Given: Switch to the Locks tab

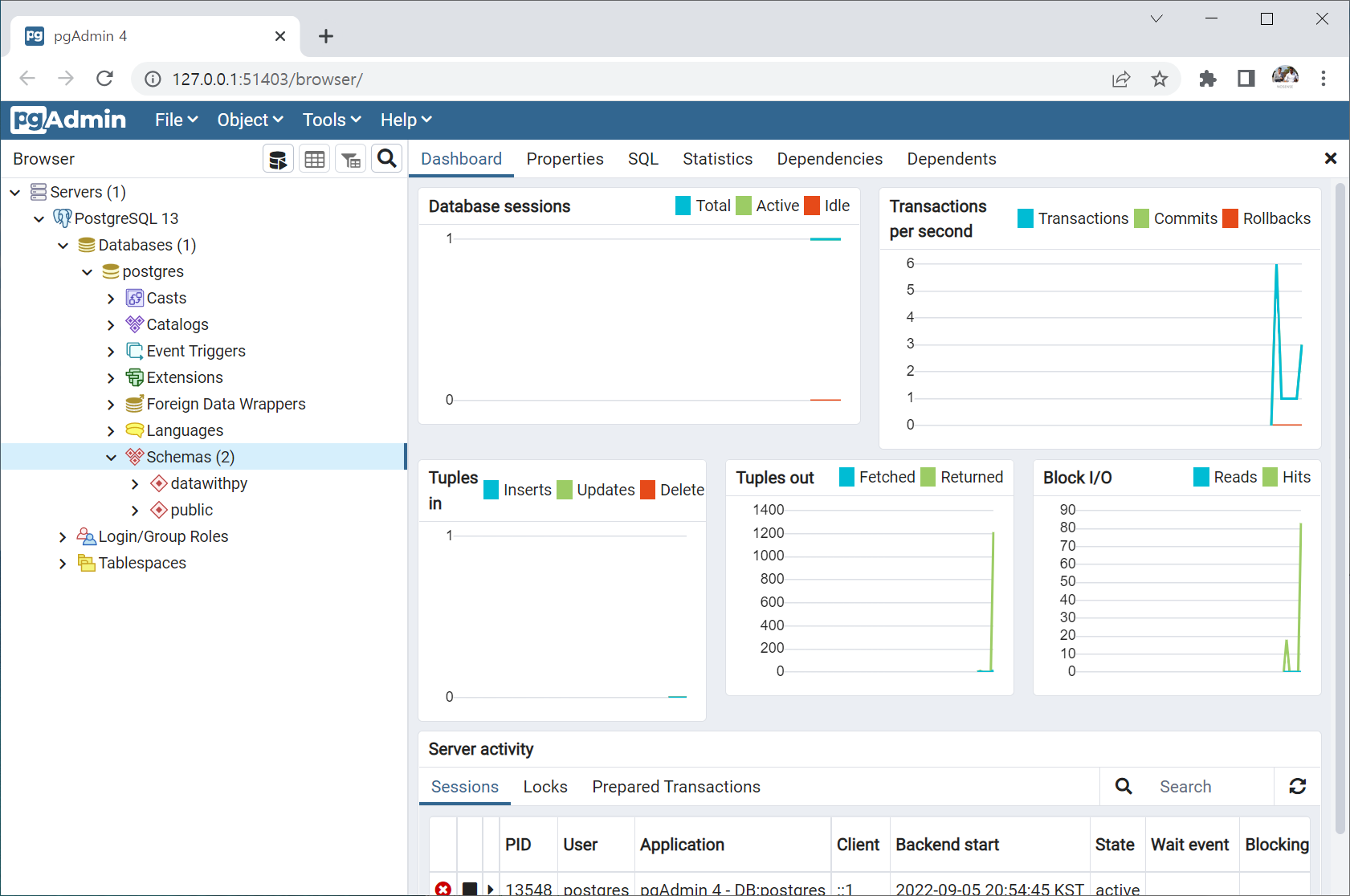Looking at the screenshot, I should (x=545, y=787).
